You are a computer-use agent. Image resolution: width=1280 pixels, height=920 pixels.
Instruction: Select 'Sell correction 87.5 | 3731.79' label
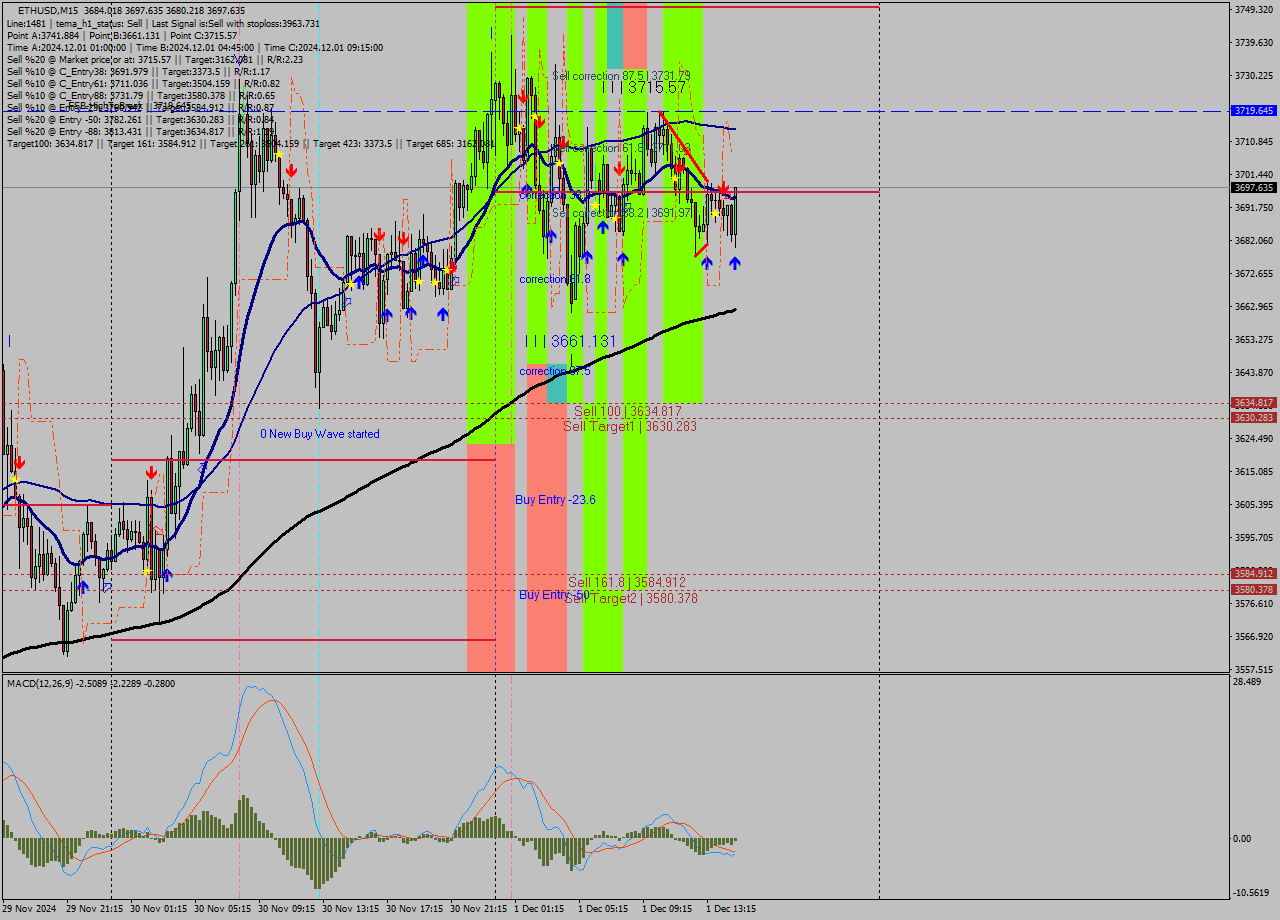(621, 76)
